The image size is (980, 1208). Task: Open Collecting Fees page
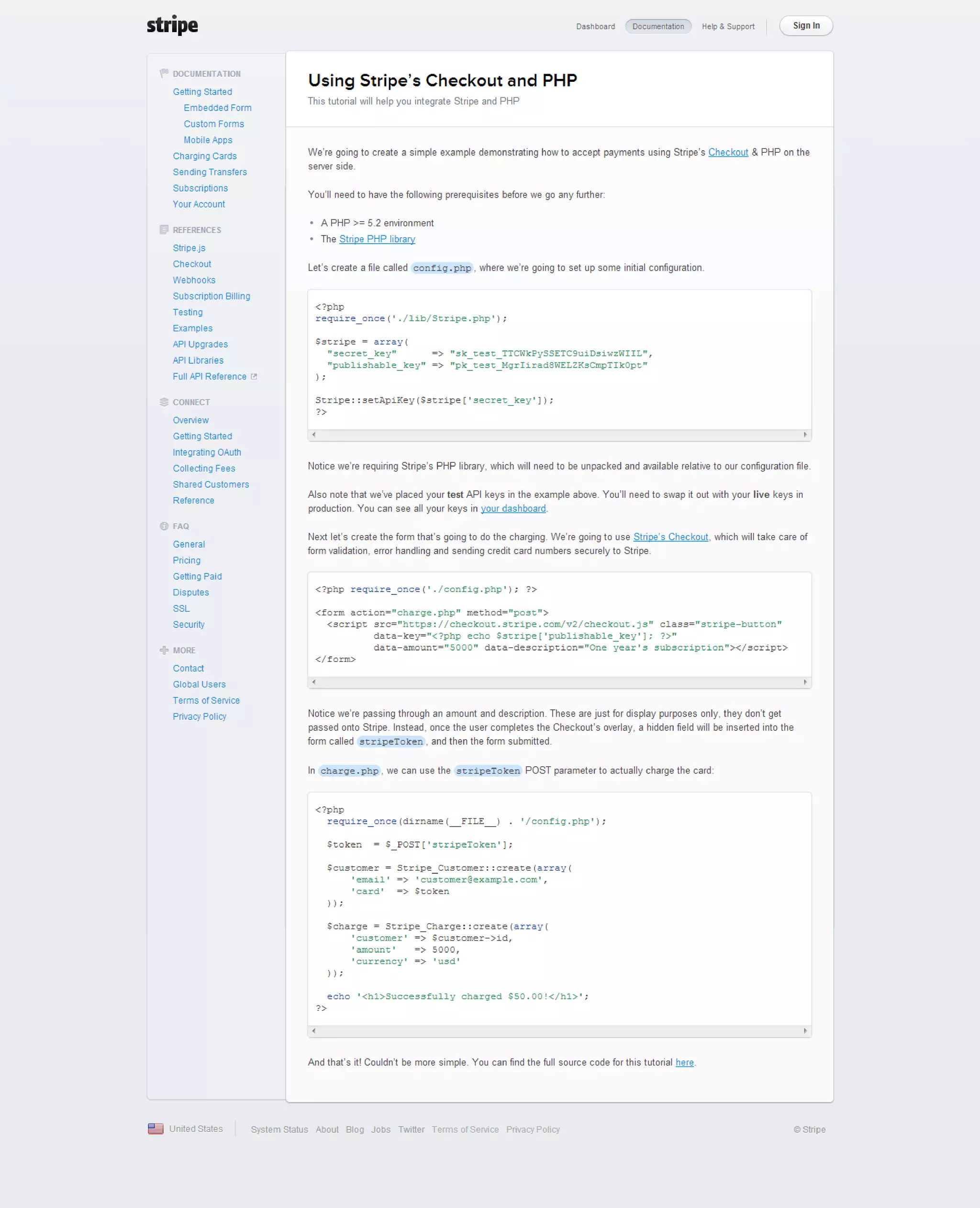click(x=204, y=469)
